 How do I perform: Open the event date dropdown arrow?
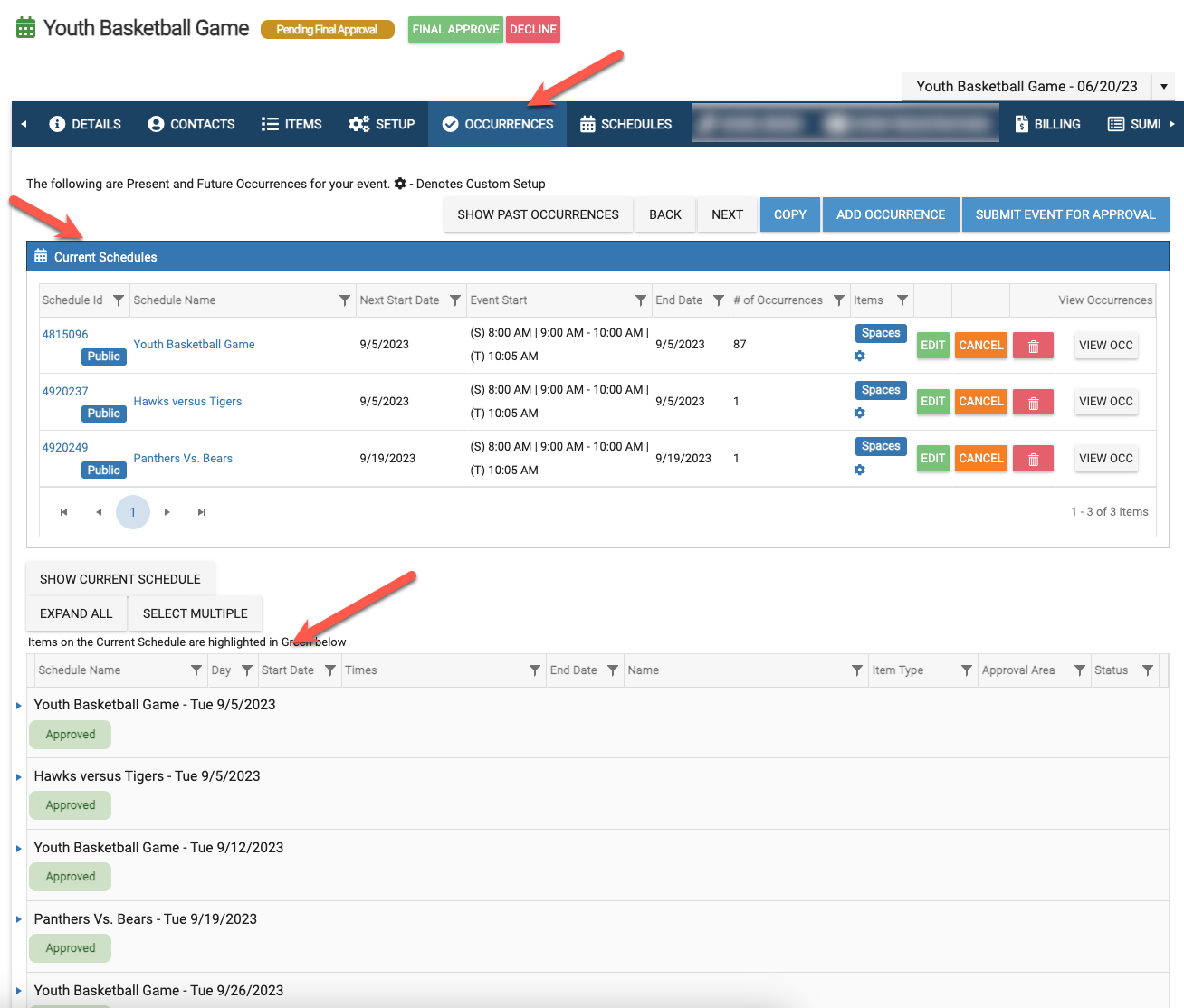click(1164, 87)
